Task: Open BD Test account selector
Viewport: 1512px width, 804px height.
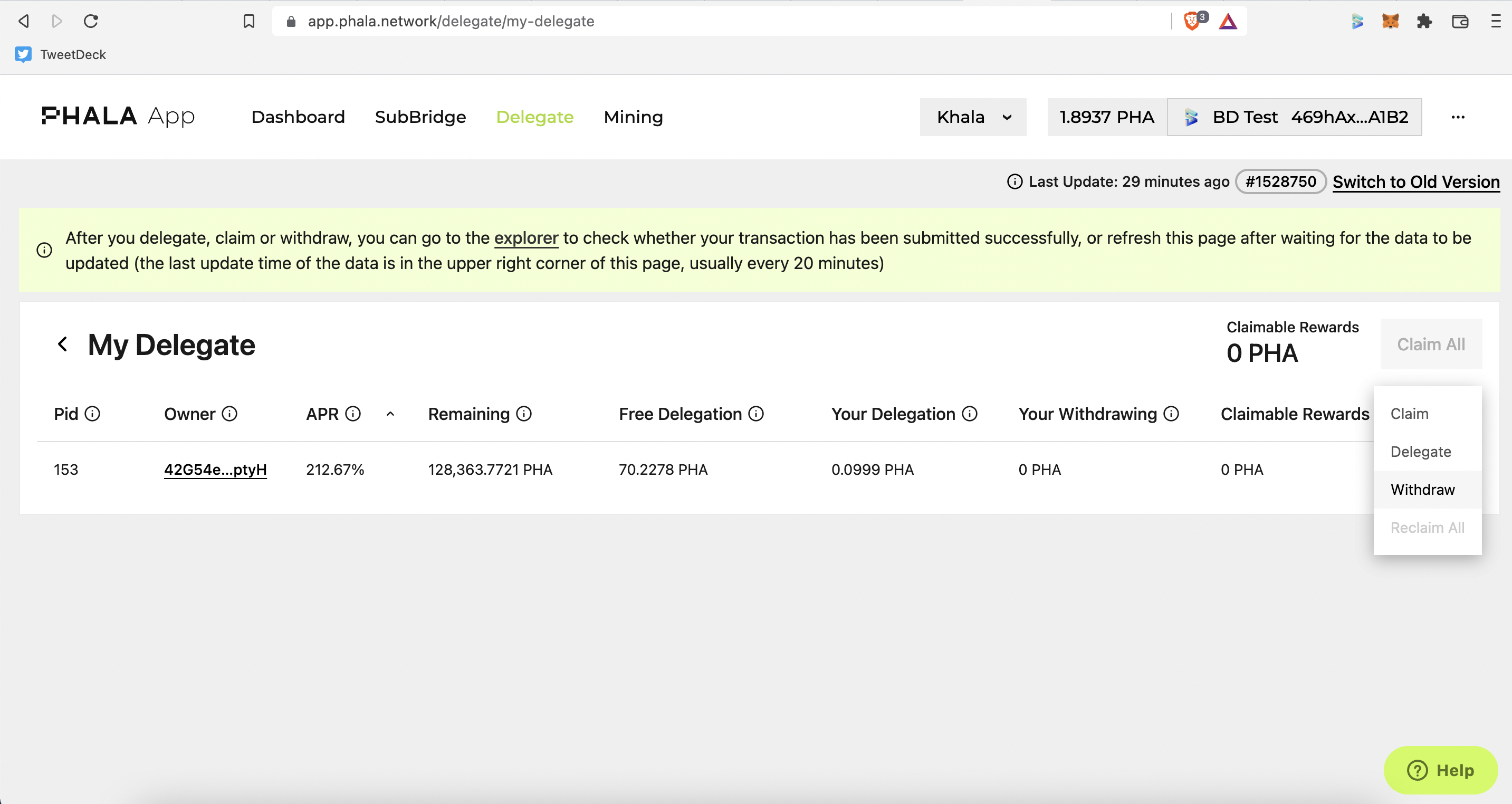Action: click(1294, 117)
